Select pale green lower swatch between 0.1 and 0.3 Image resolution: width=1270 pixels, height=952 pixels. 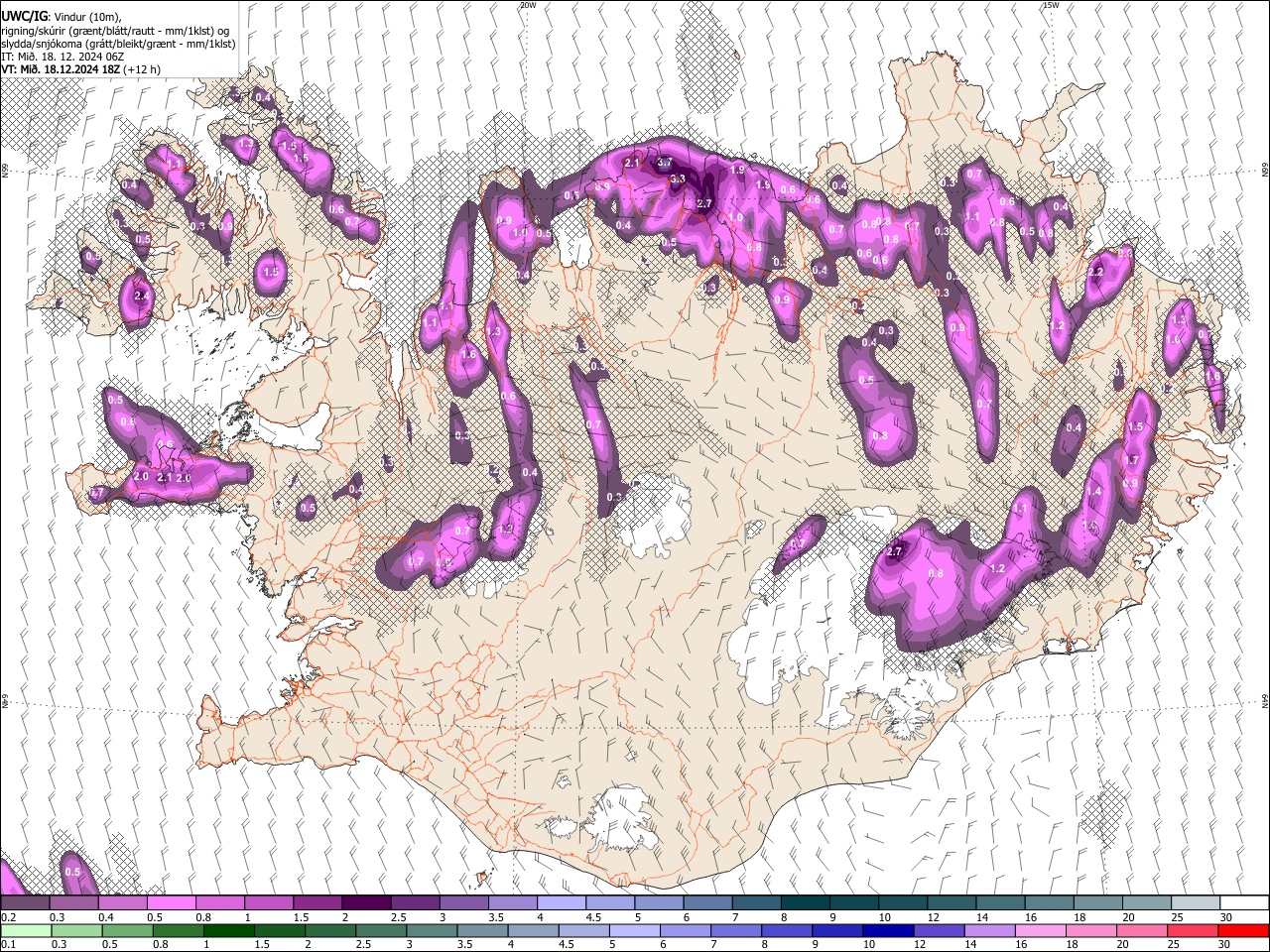click(26, 930)
